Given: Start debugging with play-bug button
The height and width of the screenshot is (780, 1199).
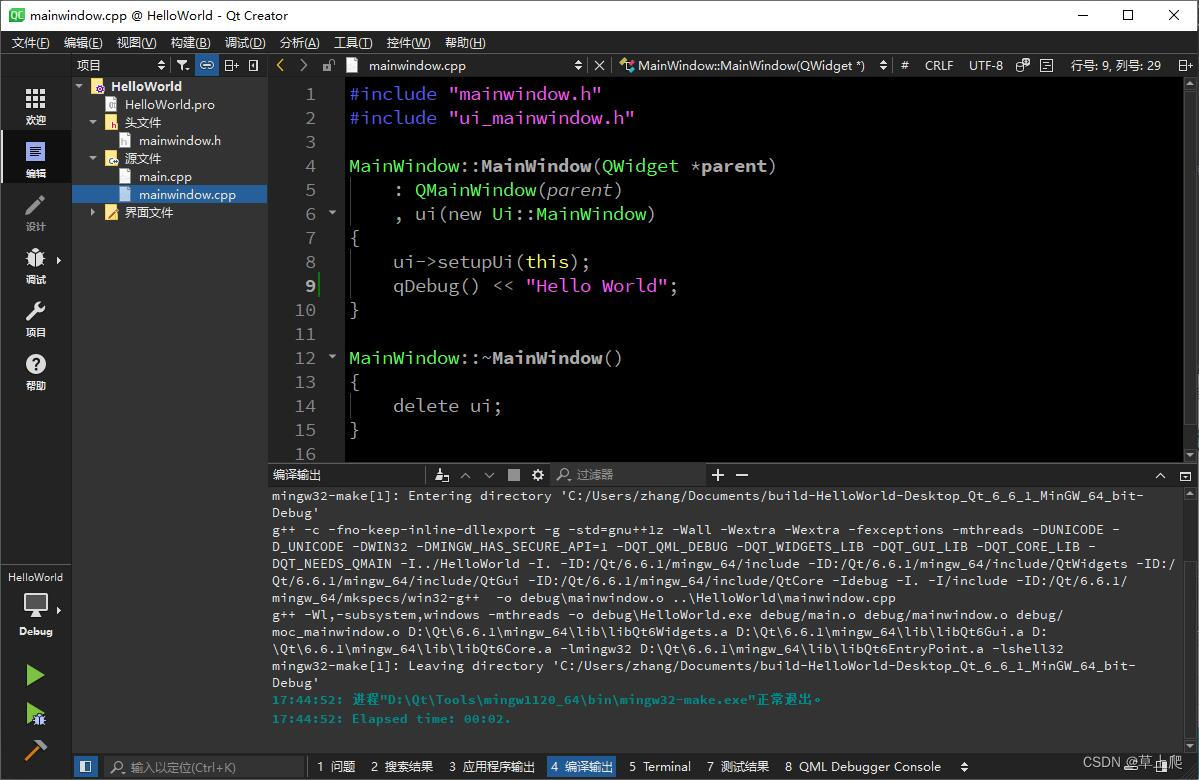Looking at the screenshot, I should pos(35,713).
